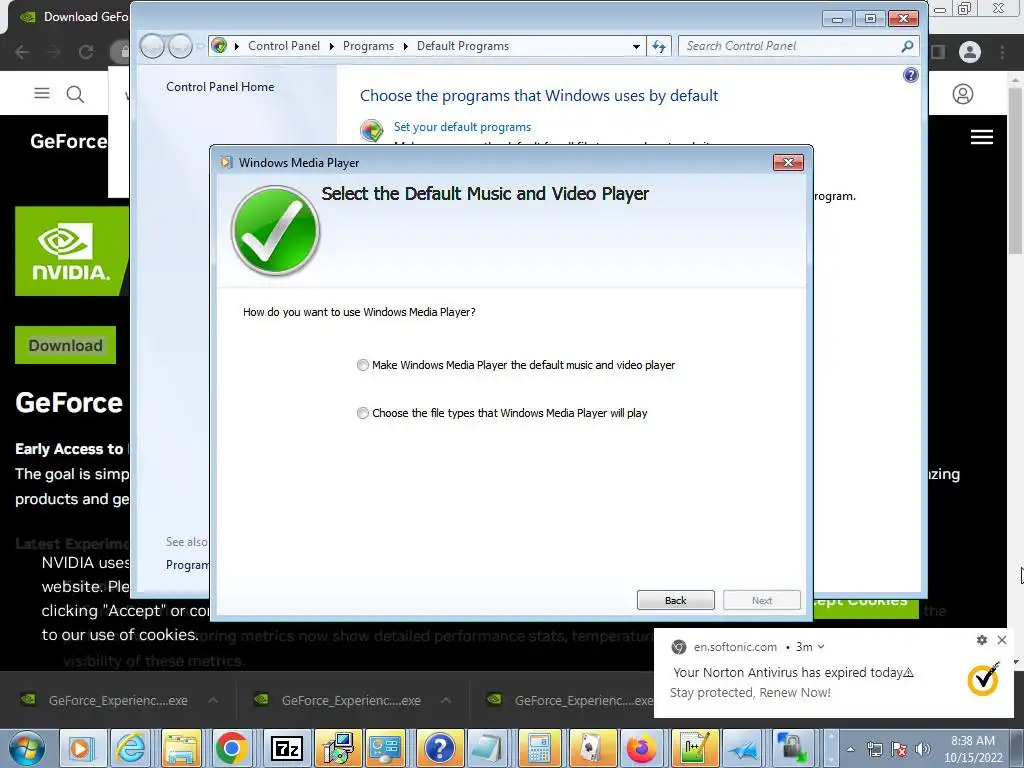Image resolution: width=1024 pixels, height=768 pixels.
Task: Open 7-Zip from the taskbar
Action: coord(287,748)
